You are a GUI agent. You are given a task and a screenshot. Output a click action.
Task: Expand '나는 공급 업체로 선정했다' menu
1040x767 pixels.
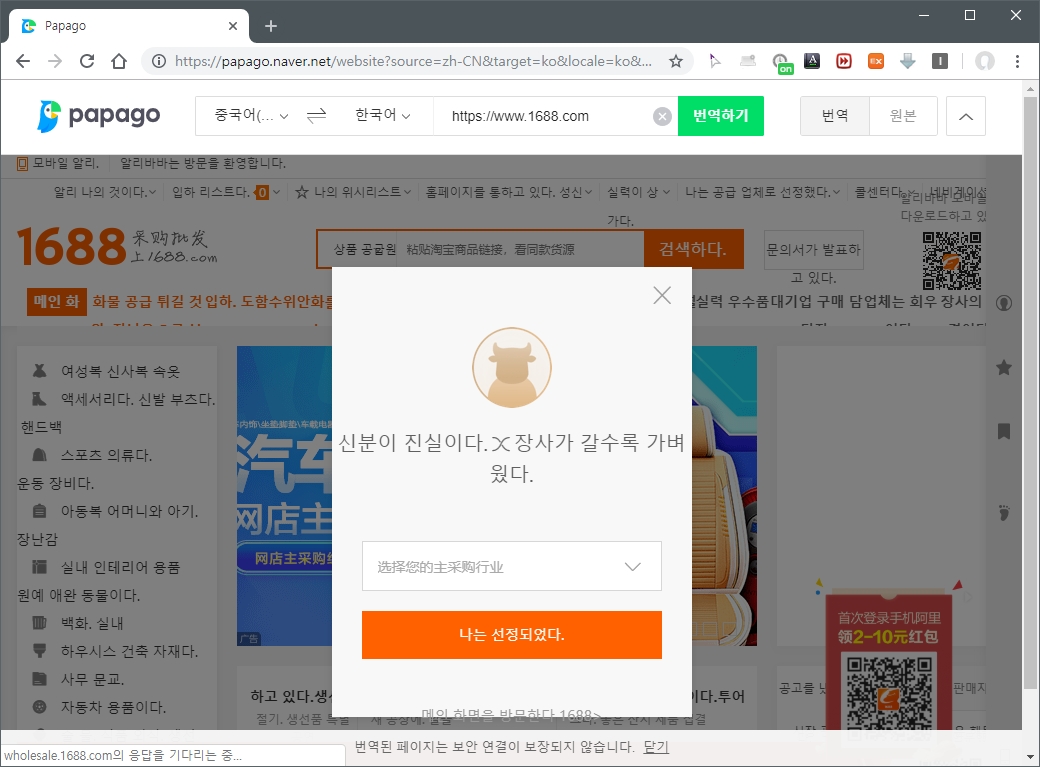(762, 192)
